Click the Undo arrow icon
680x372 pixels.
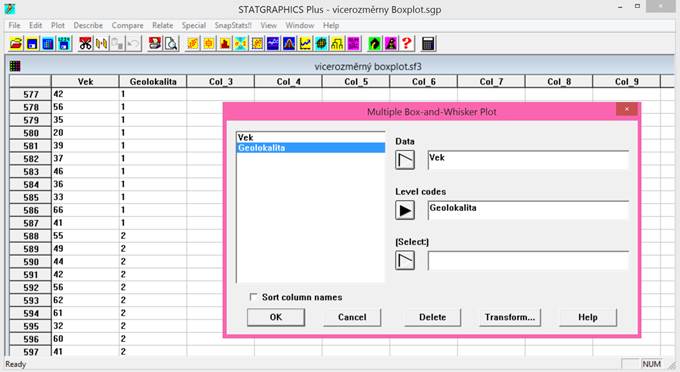click(134, 44)
